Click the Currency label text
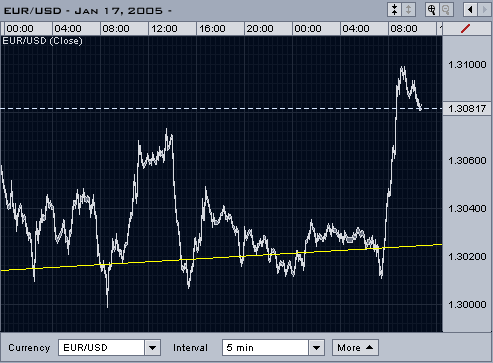This screenshot has height=363, width=493. (29, 348)
